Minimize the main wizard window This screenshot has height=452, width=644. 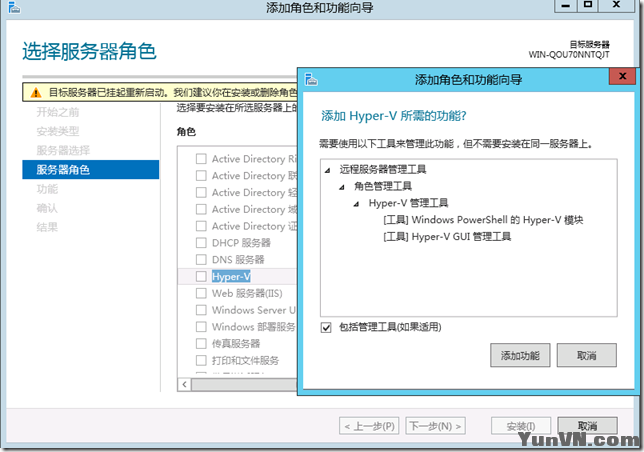coord(566,5)
